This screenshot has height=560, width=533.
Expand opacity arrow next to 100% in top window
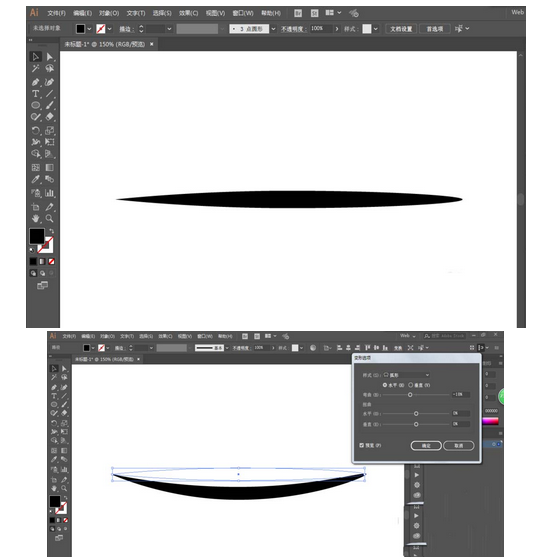[337, 29]
